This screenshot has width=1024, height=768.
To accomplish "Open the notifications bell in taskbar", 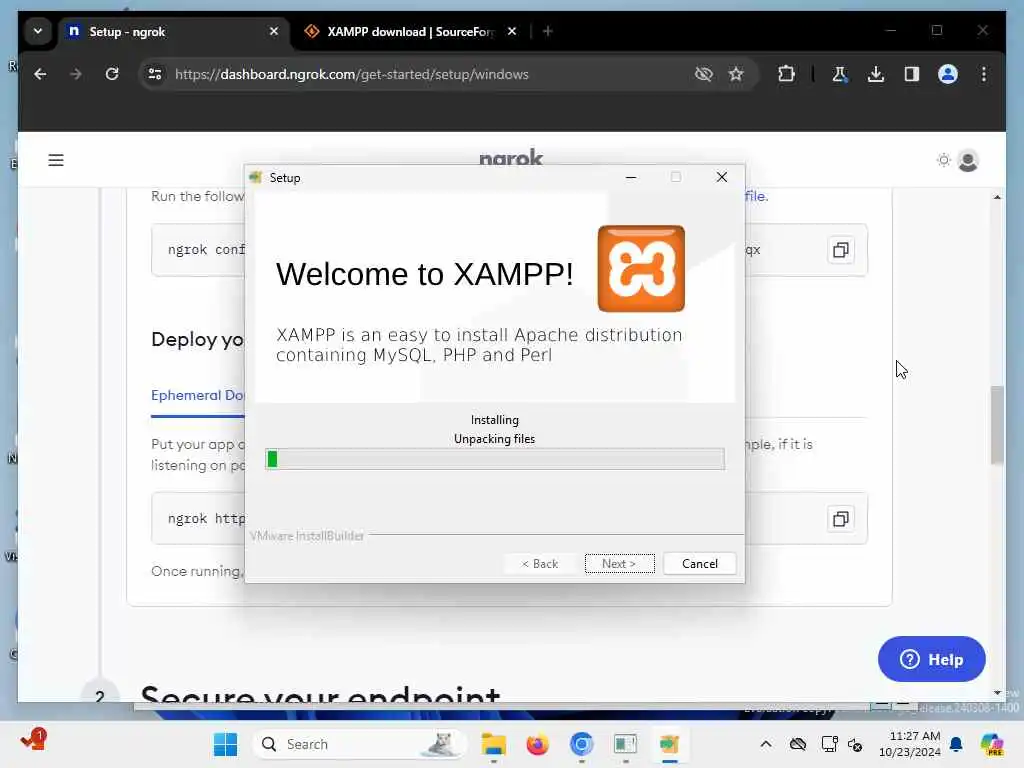I will point(955,744).
